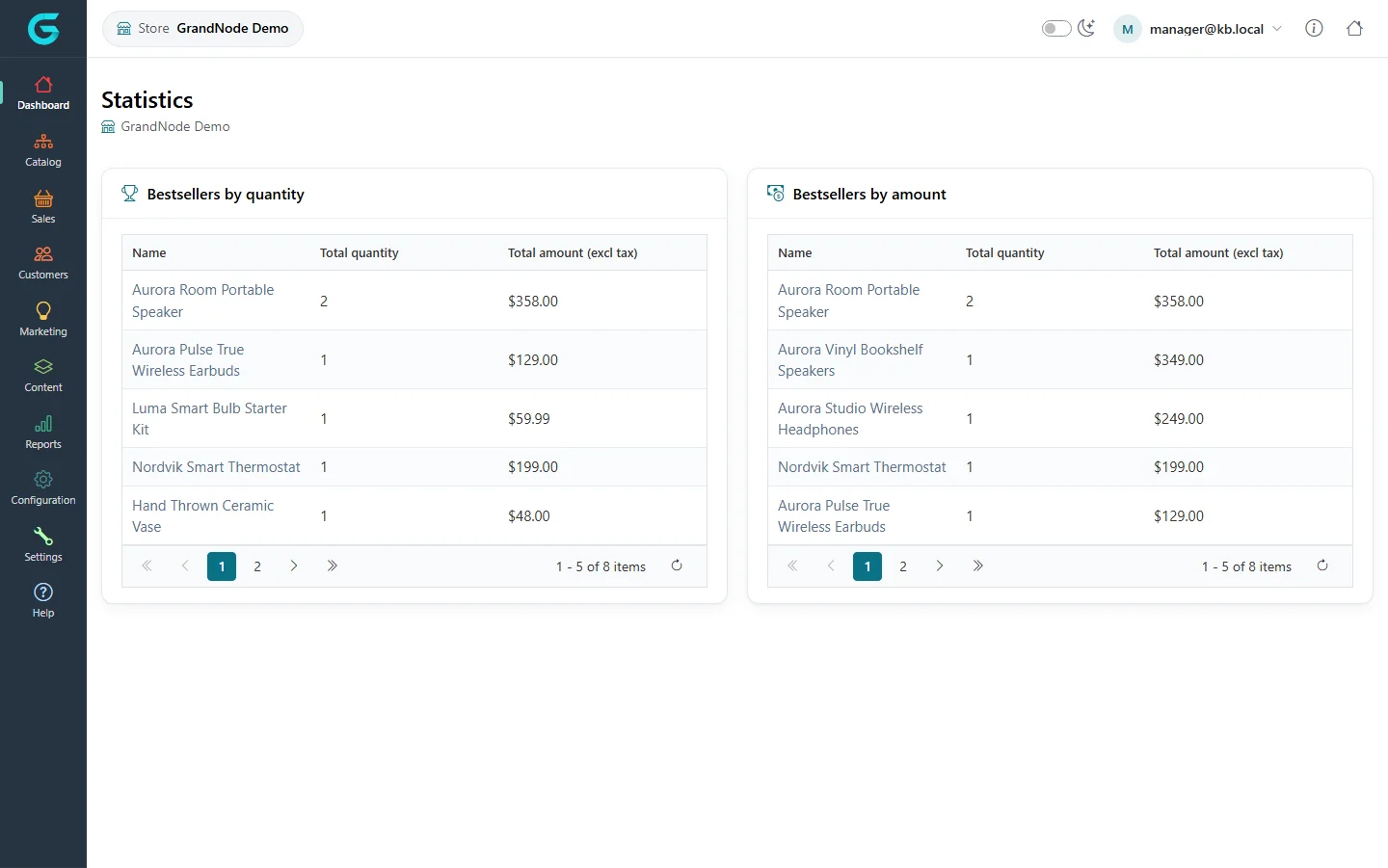Open the Dashboard sidebar item

click(x=43, y=93)
